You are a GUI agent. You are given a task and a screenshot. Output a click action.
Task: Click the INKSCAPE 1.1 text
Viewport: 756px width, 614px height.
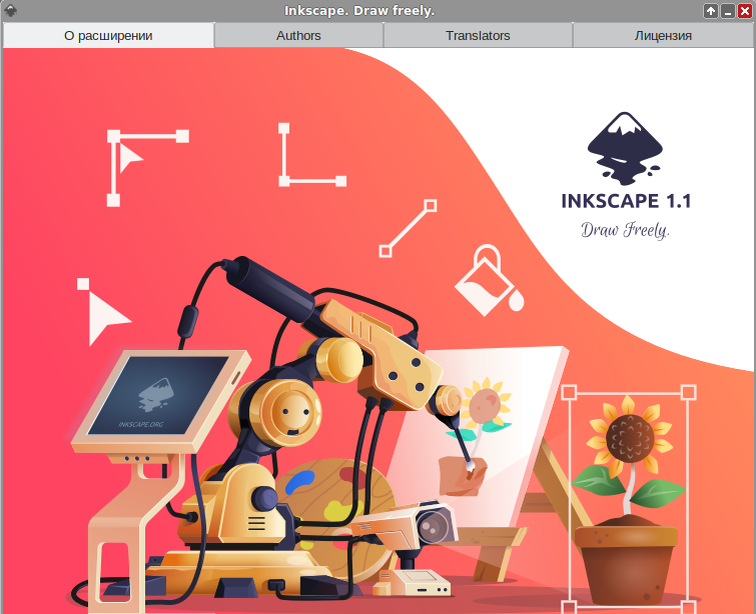pyautogui.click(x=626, y=201)
